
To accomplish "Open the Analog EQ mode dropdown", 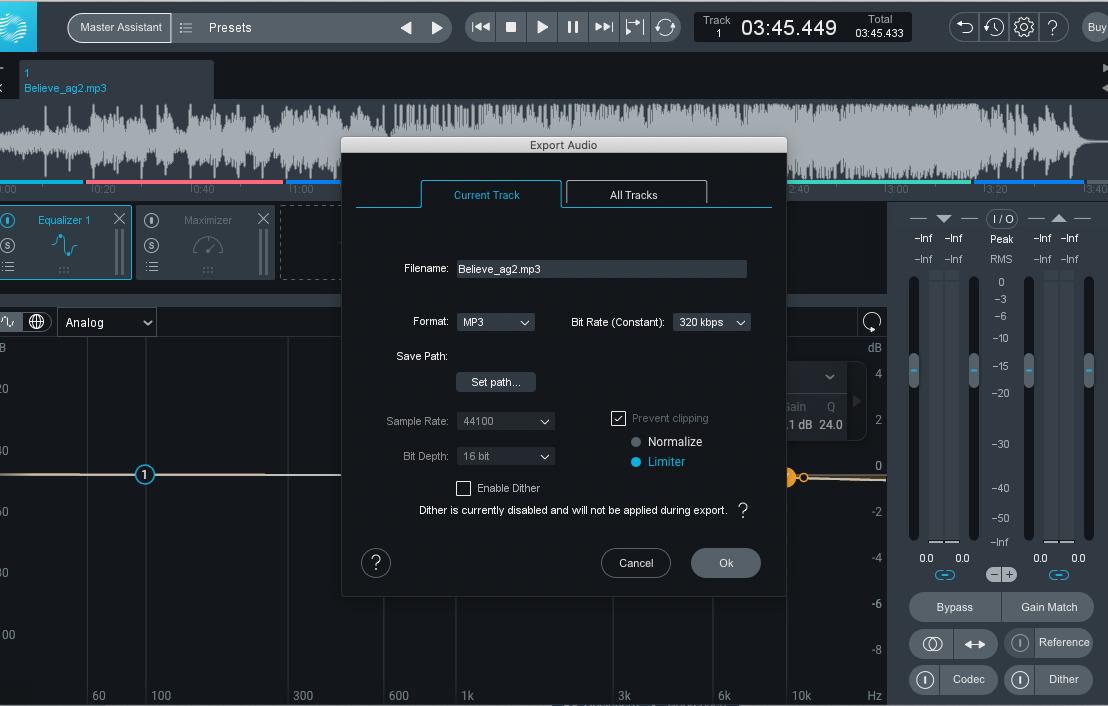I will point(107,322).
